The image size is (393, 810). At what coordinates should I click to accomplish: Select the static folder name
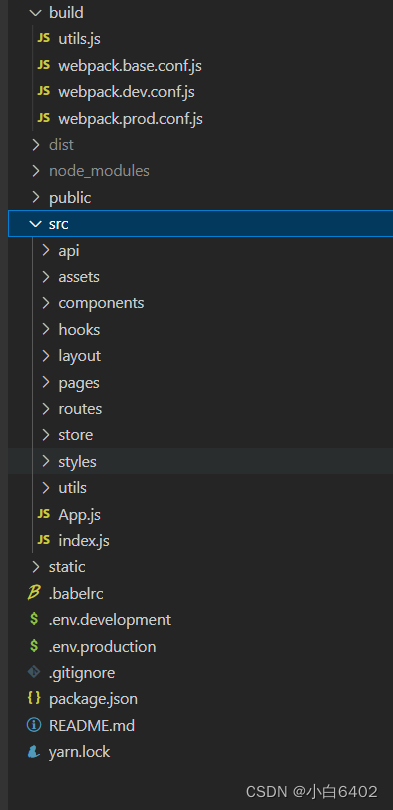point(67,567)
